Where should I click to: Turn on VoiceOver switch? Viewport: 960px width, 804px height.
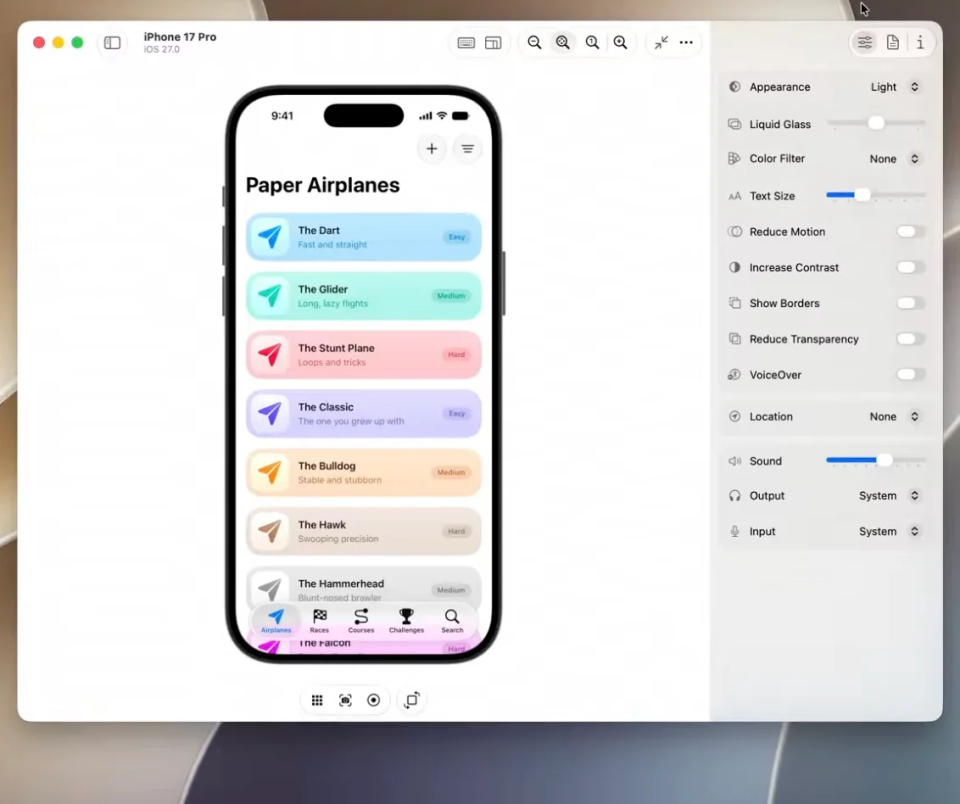click(x=910, y=374)
